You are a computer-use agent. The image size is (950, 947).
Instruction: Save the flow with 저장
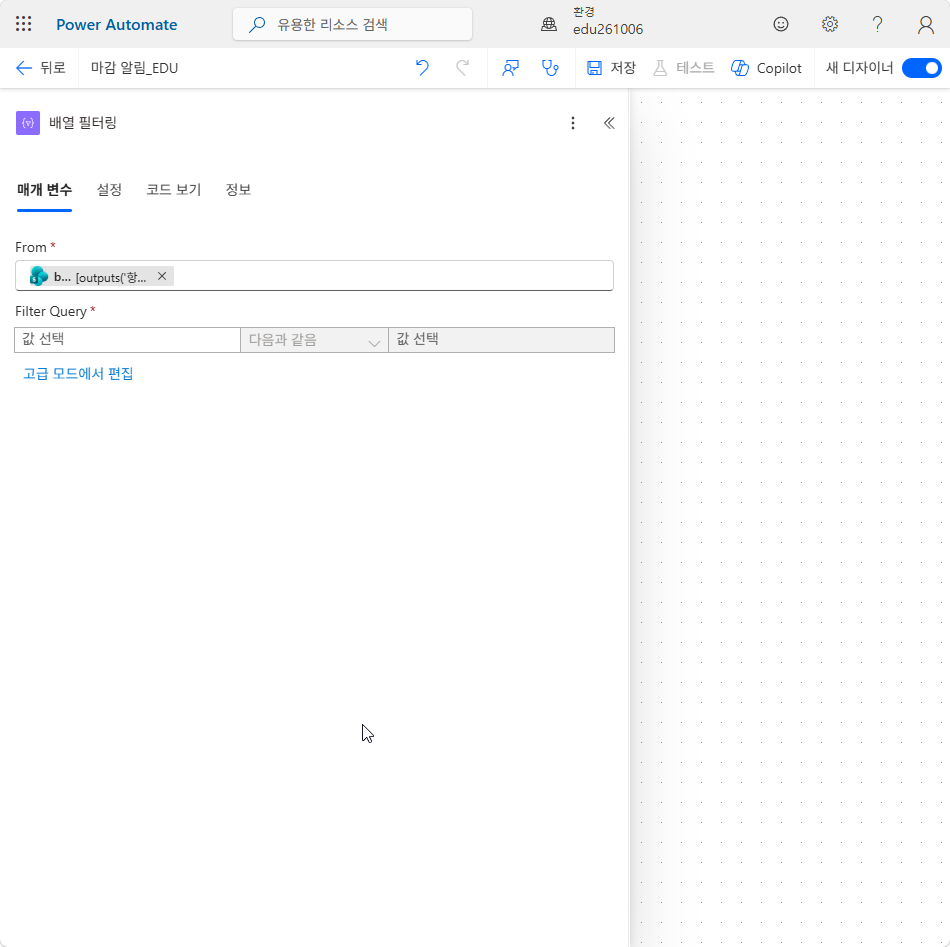click(611, 68)
